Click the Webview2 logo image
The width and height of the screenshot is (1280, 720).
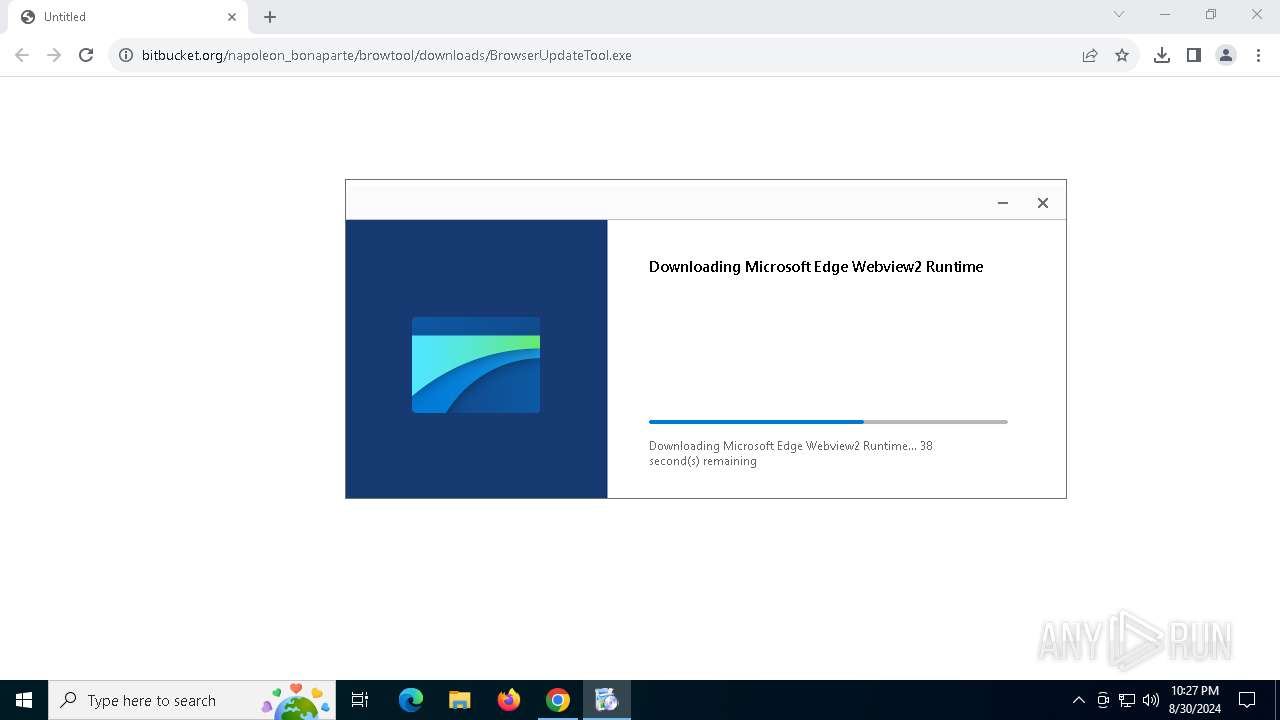coord(476,365)
